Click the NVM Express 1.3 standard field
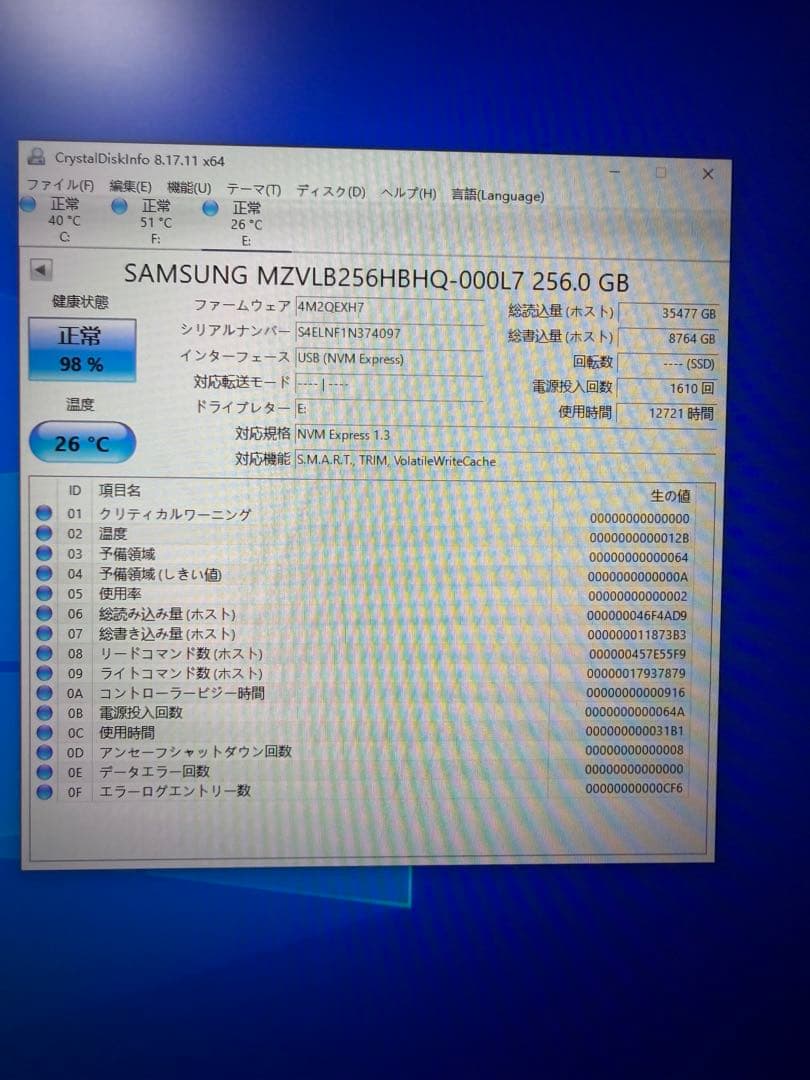This screenshot has height=1080, width=810. click(506, 435)
